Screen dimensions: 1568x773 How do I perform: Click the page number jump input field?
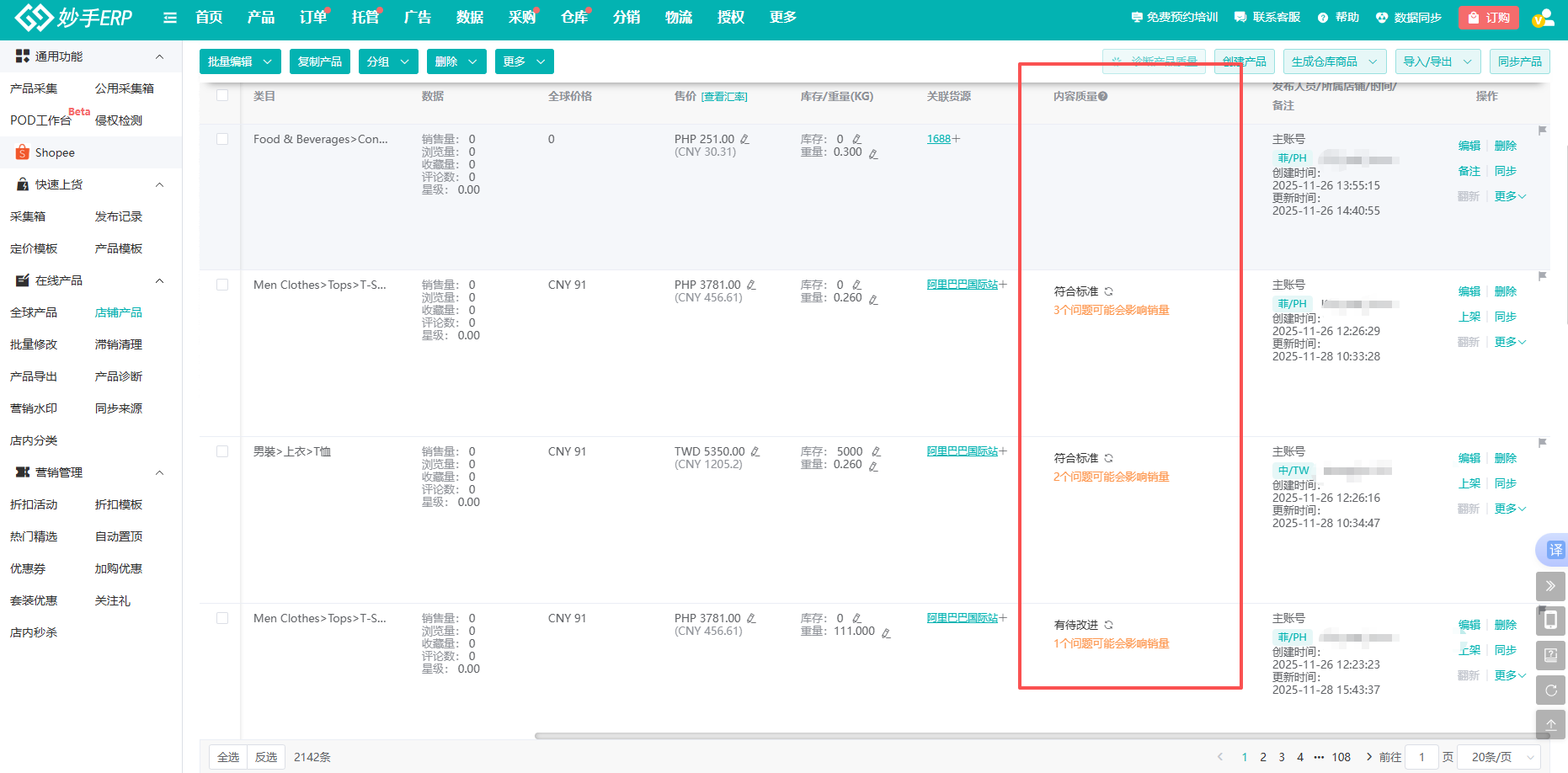[1421, 757]
